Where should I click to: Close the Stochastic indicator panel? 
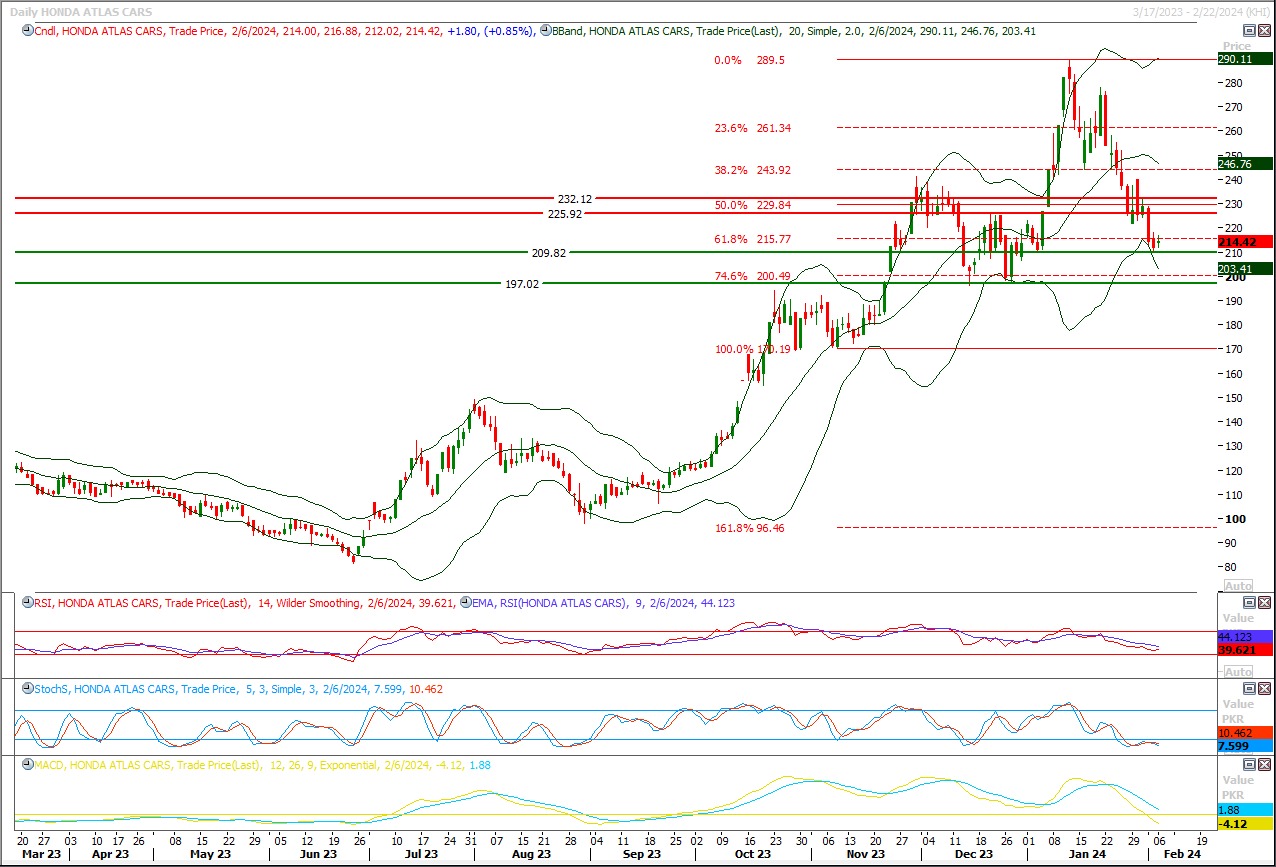pos(1264,688)
